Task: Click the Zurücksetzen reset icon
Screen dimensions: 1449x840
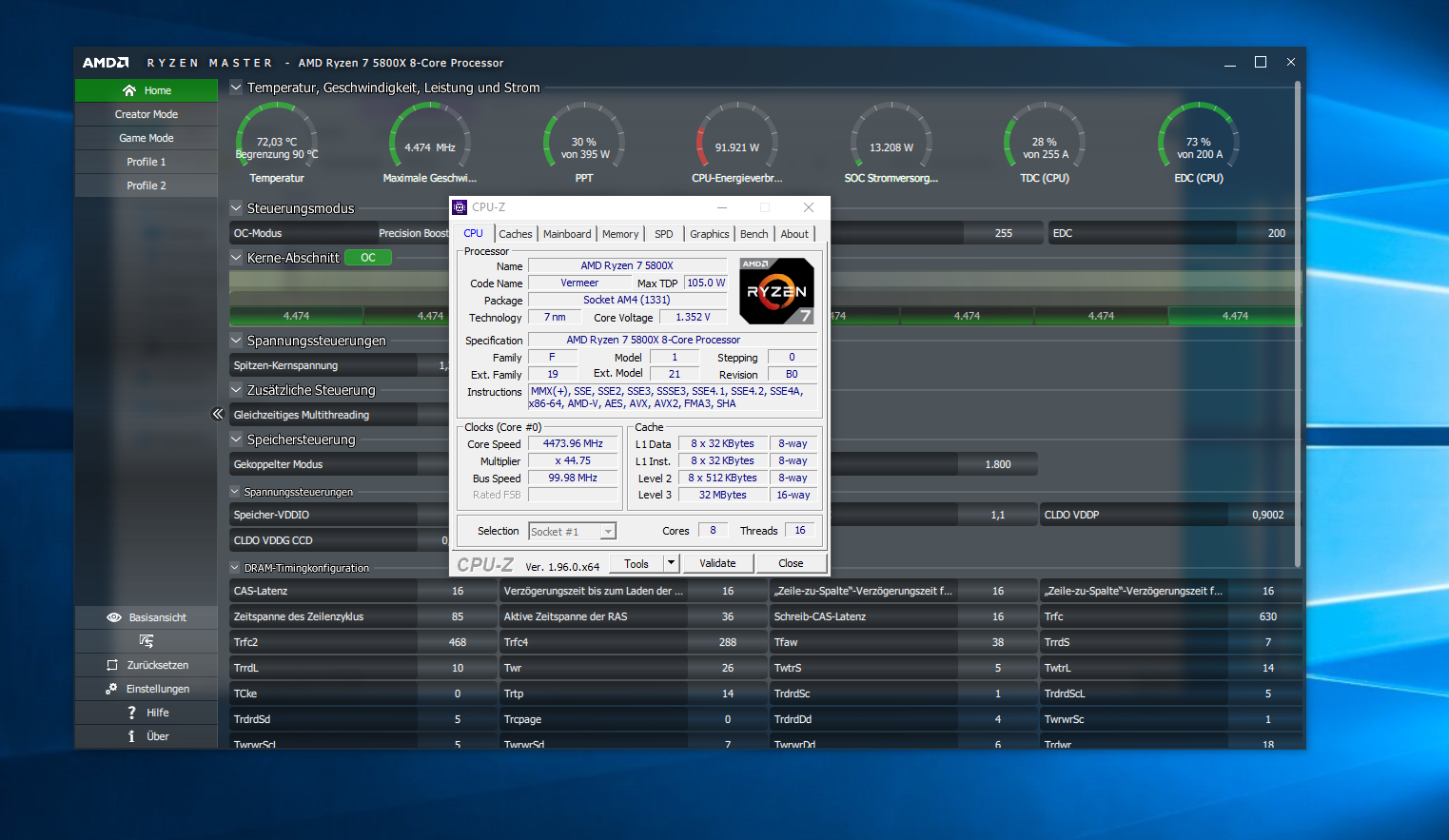Action: point(112,665)
